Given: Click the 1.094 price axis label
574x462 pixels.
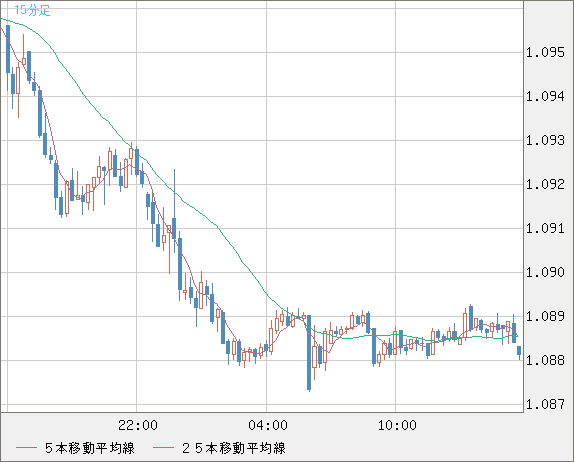Looking at the screenshot, I should click(x=545, y=96).
